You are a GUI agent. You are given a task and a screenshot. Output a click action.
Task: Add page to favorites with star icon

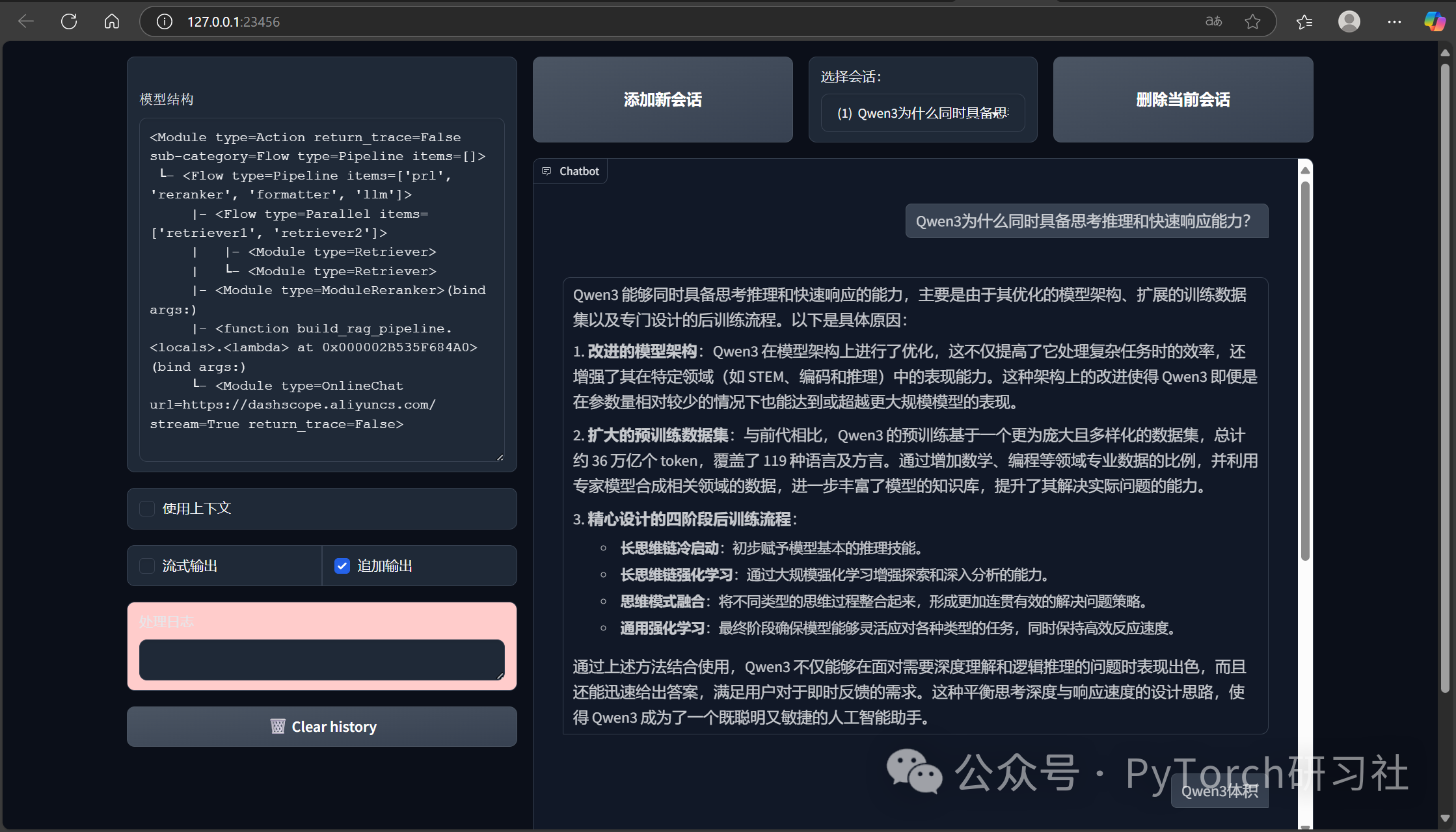1252,21
